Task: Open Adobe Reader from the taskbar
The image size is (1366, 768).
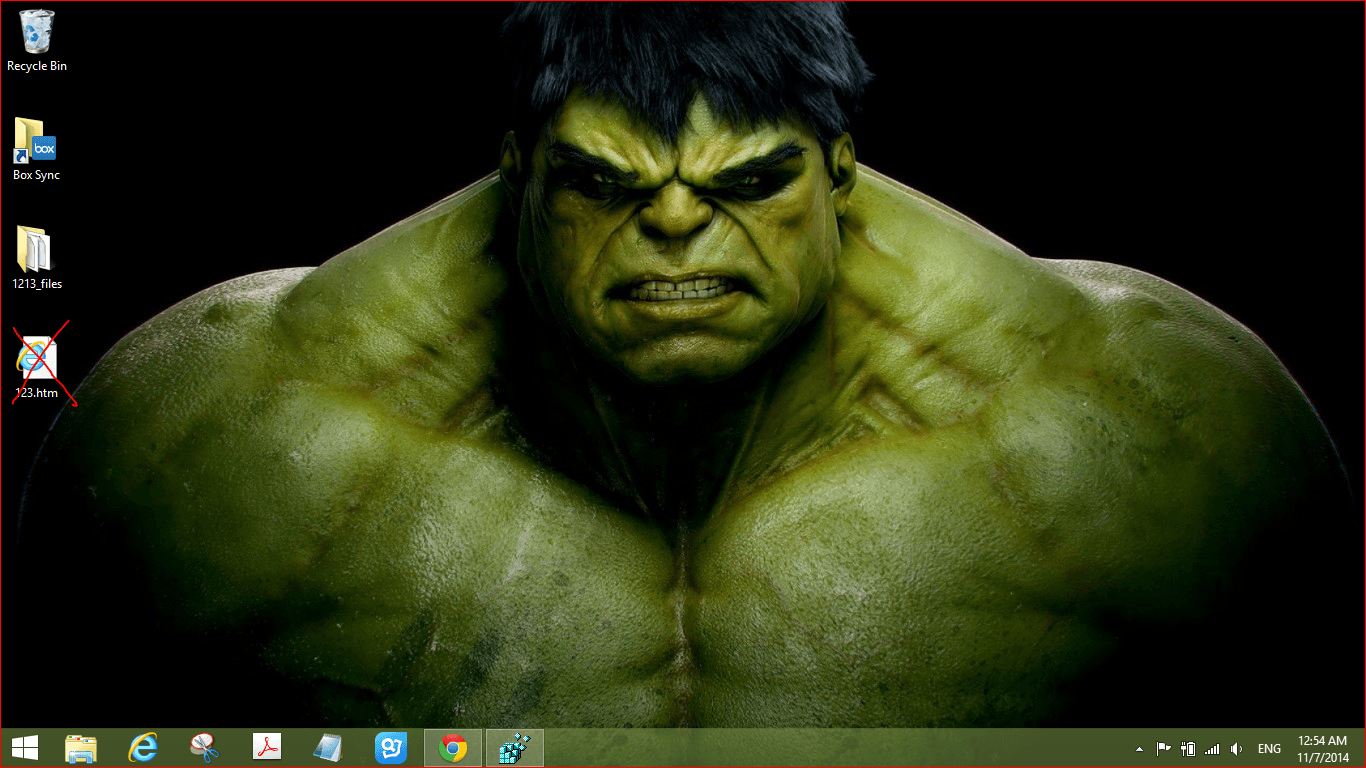Action: click(x=267, y=747)
